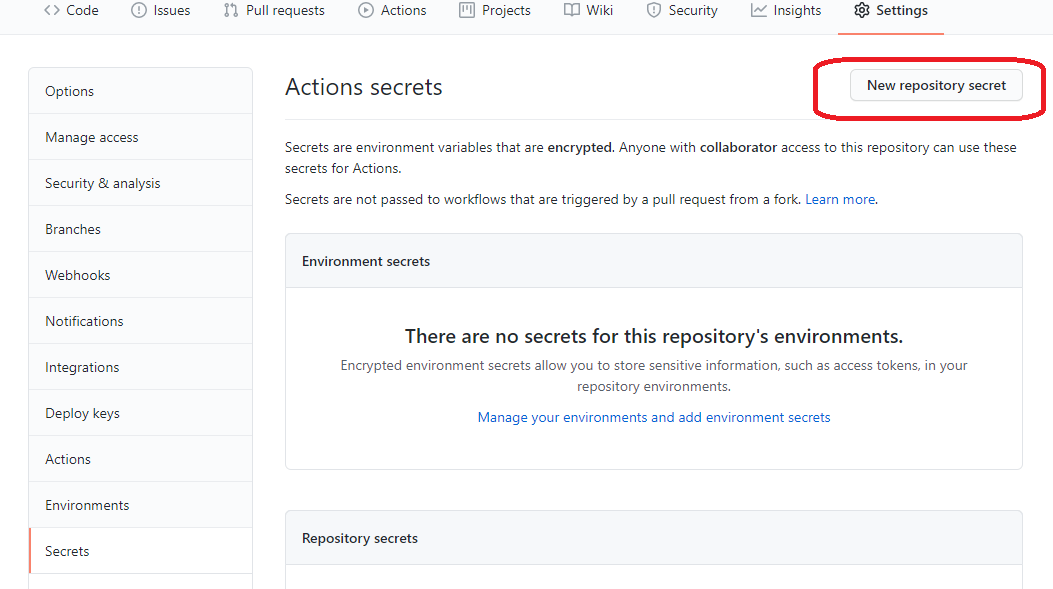Navigate to Branches settings page
Screen dimensions: 1053x589
point(73,229)
